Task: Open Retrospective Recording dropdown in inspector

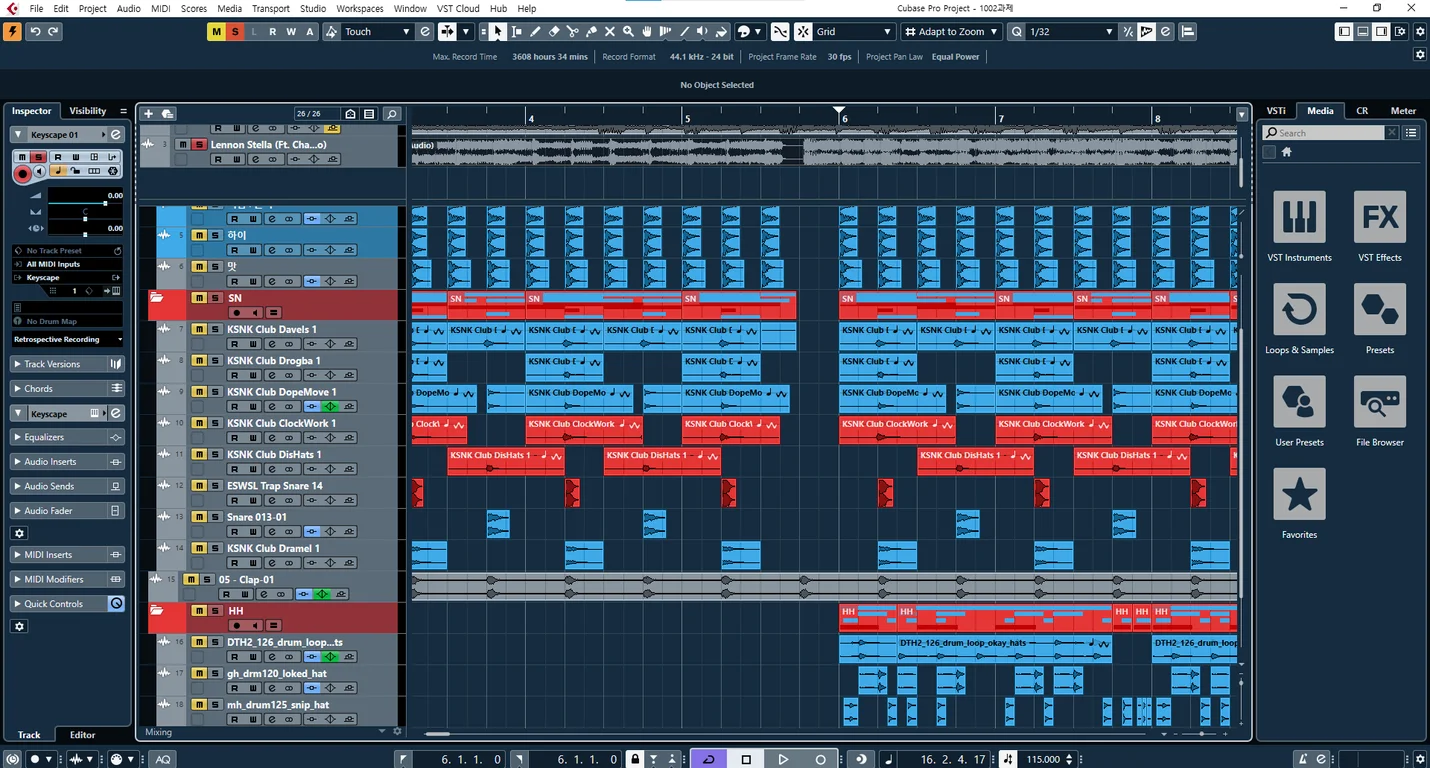Action: tap(68, 339)
